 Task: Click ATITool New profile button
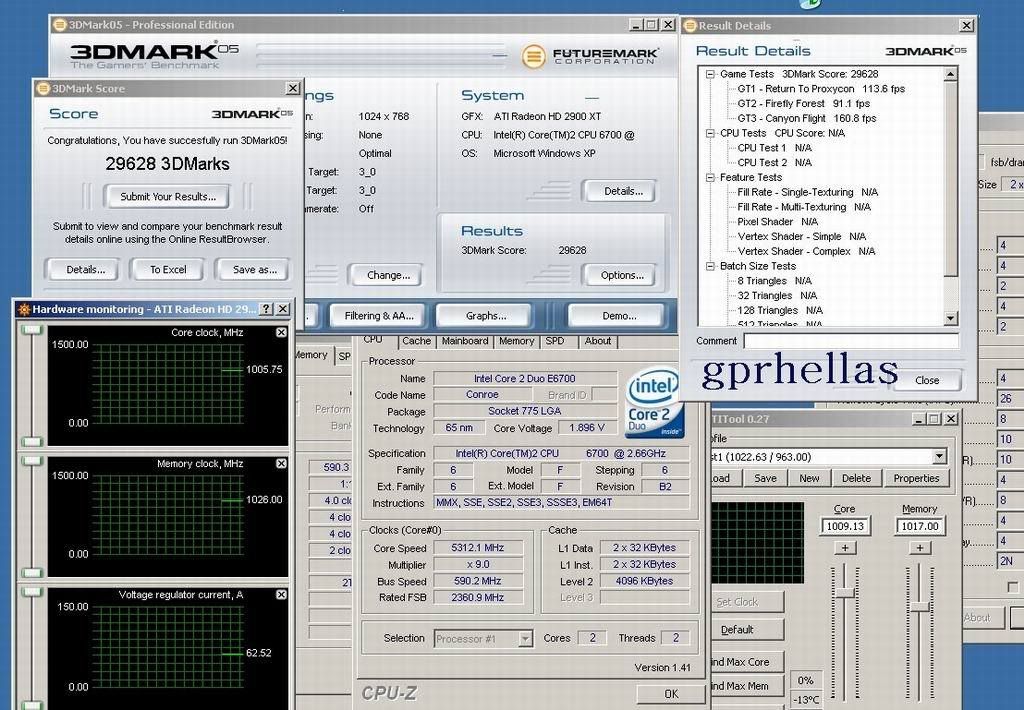[x=808, y=478]
